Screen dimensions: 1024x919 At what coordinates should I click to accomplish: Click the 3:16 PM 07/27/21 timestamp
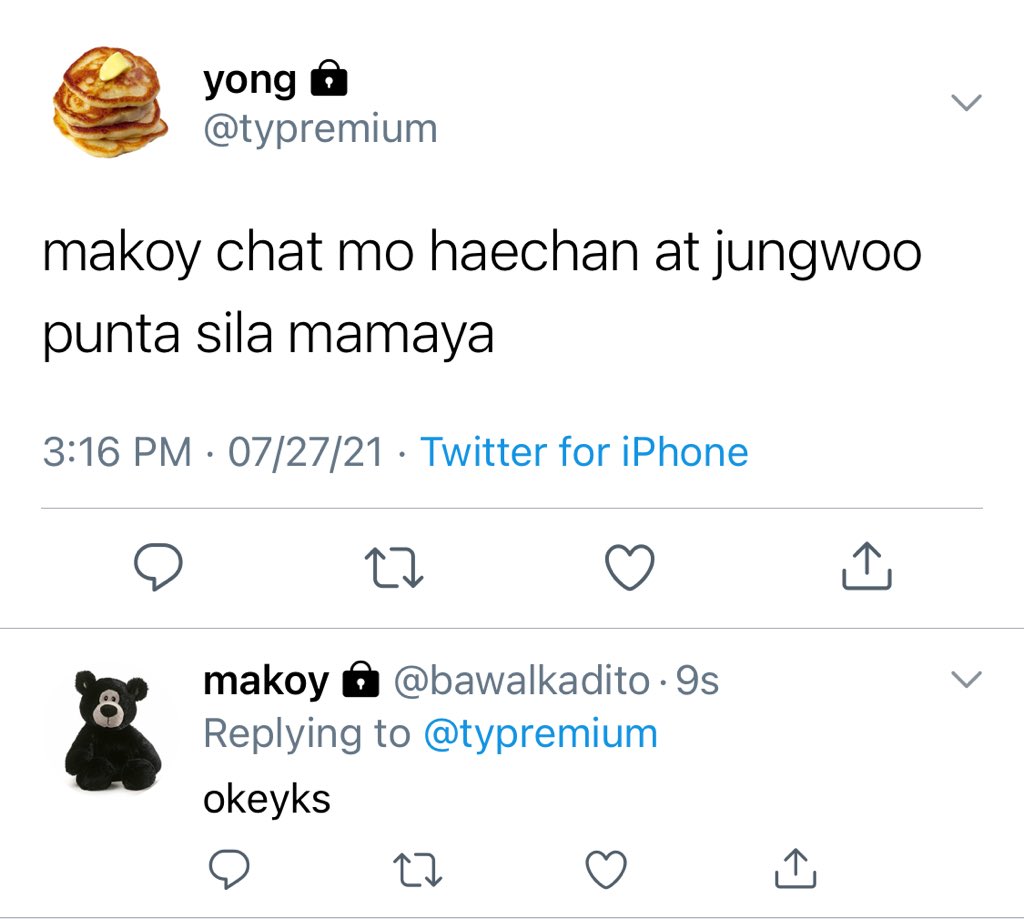tap(213, 452)
